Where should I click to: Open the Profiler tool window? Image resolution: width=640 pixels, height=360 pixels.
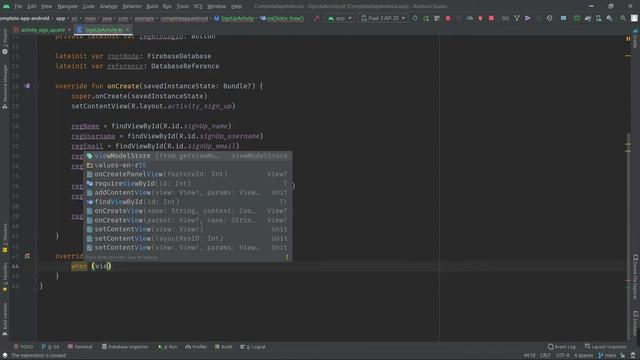click(196, 347)
